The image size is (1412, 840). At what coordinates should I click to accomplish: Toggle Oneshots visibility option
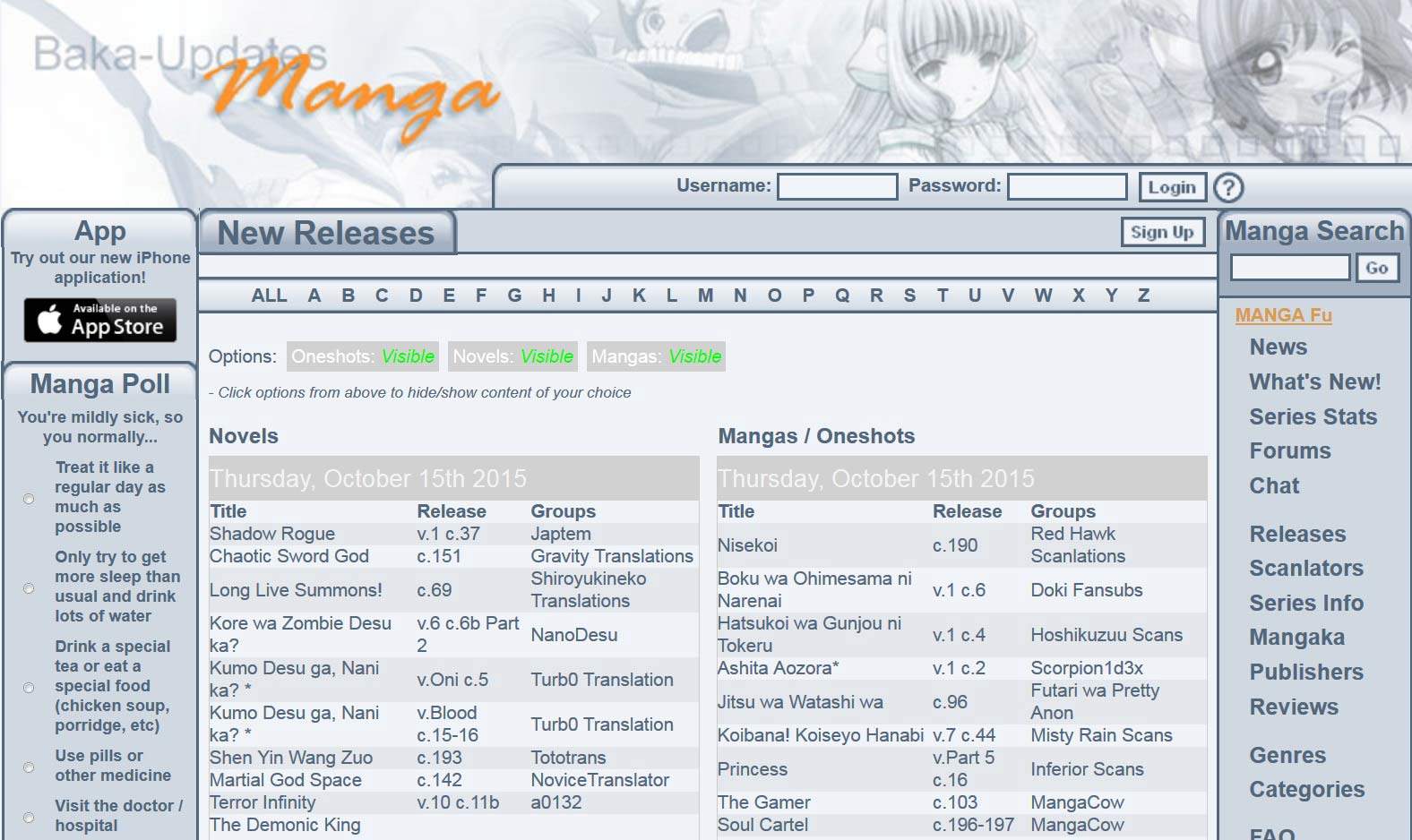[x=362, y=356]
